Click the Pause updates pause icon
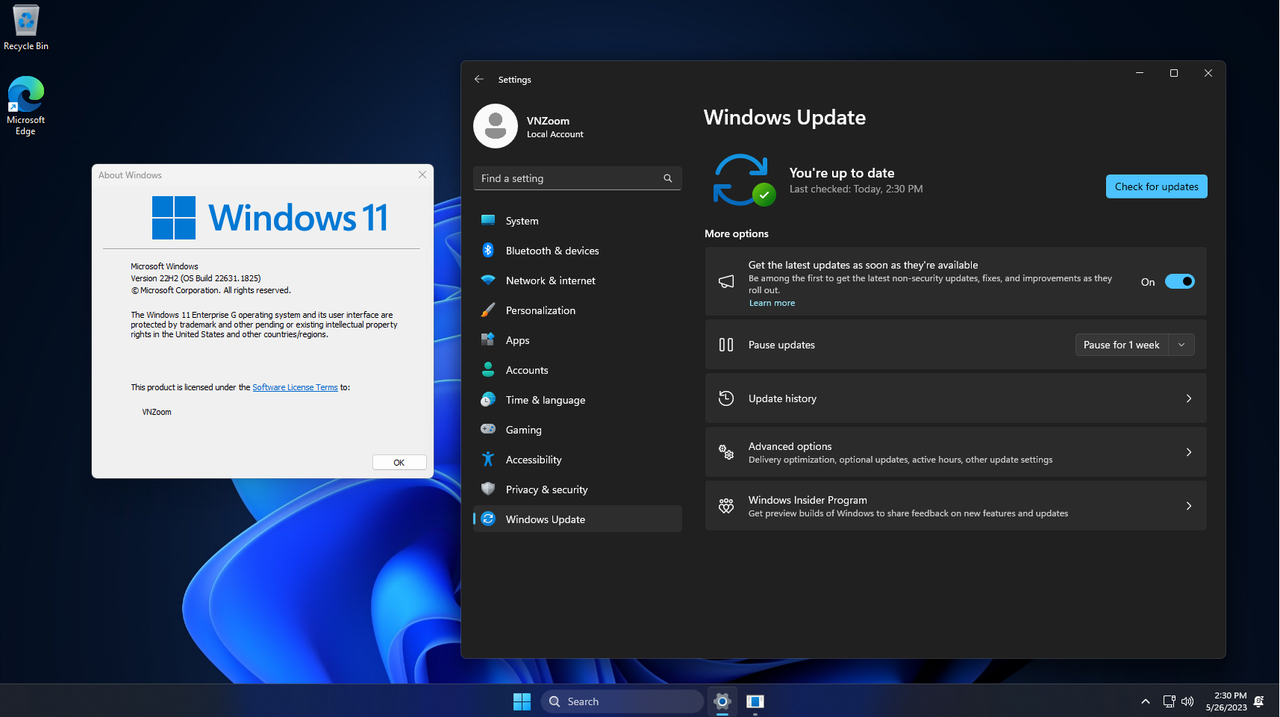Screen dimensions: 1280x717 point(727,345)
